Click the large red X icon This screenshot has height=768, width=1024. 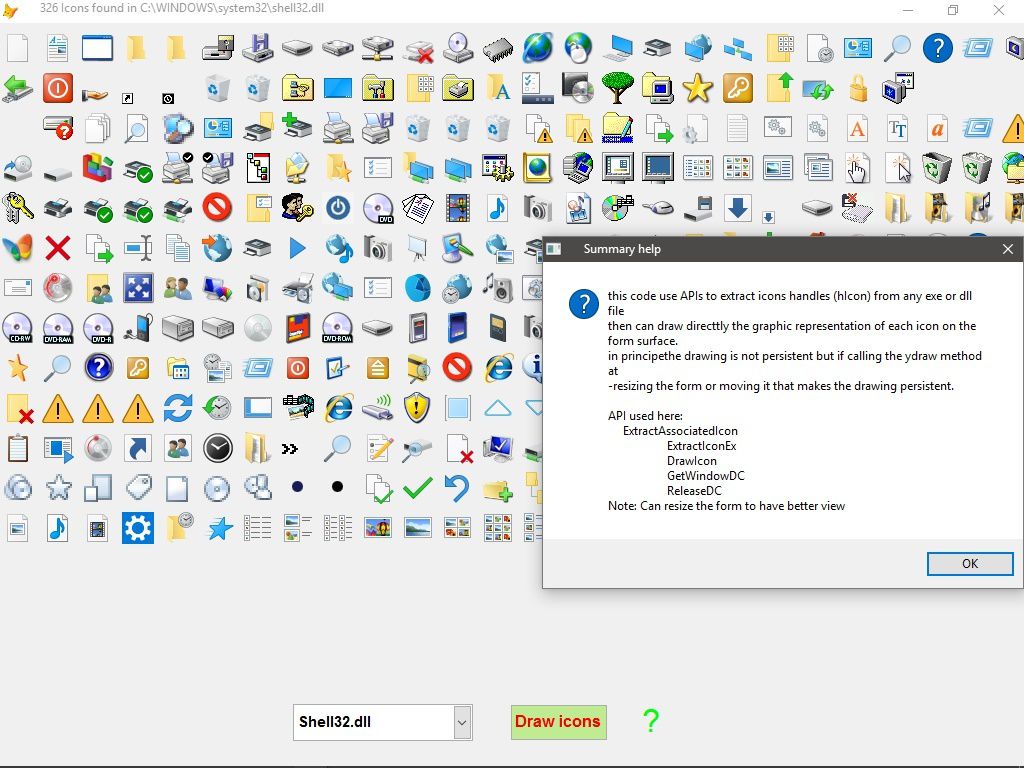pyautogui.click(x=57, y=248)
